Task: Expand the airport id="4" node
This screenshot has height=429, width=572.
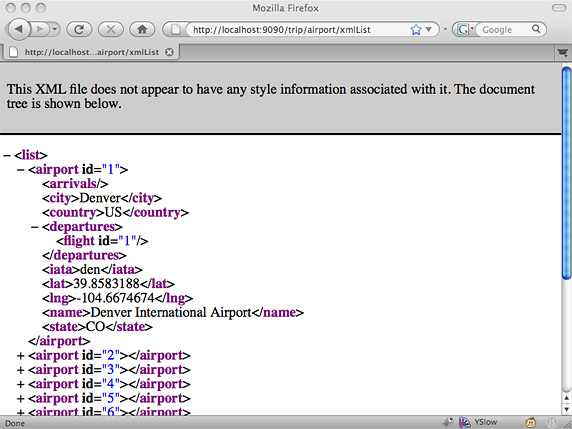Action: (x=21, y=384)
